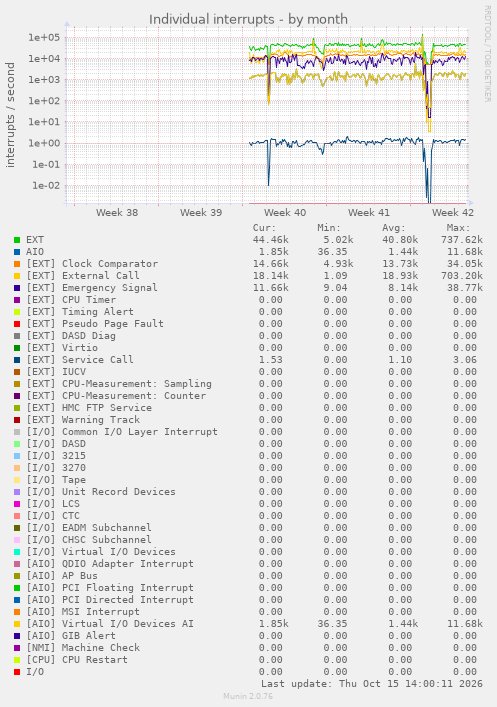Click the '[I/O] Tape' legend label
The width and height of the screenshot is (497, 707).
pos(56,480)
